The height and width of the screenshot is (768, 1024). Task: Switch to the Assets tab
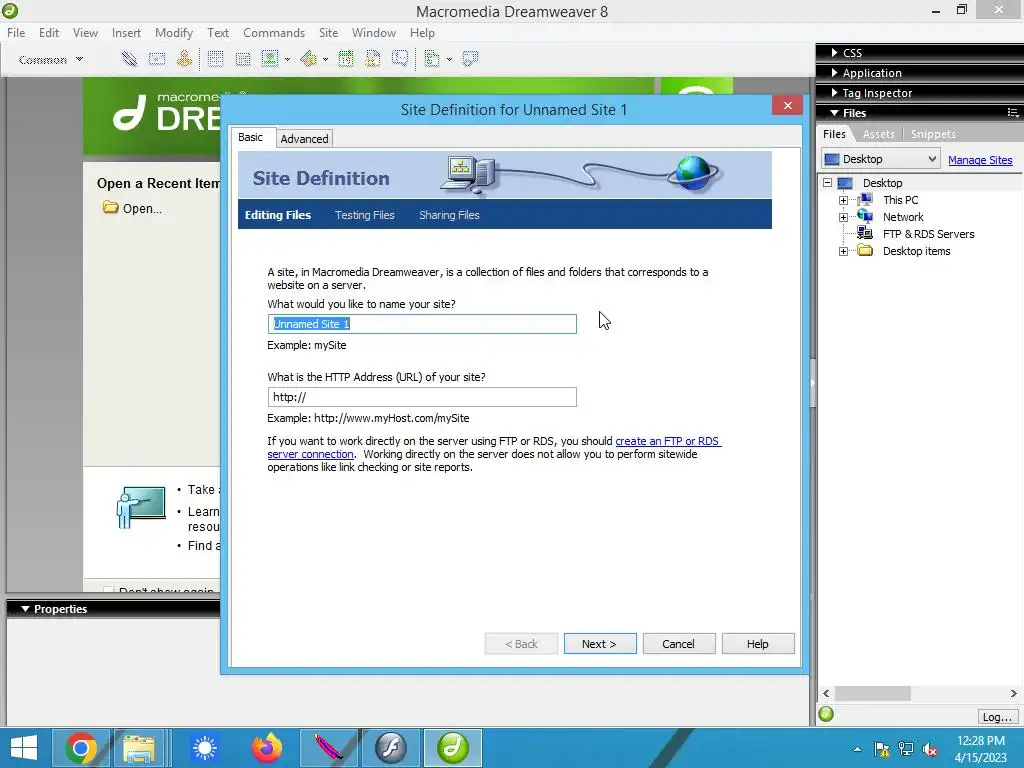coord(878,134)
